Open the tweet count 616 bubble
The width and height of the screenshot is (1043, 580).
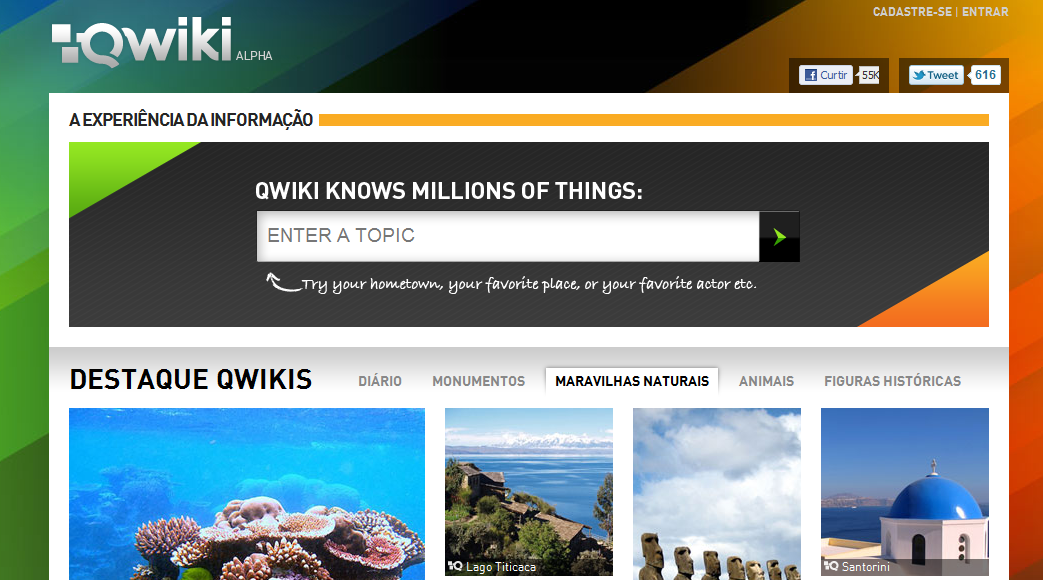[x=984, y=75]
